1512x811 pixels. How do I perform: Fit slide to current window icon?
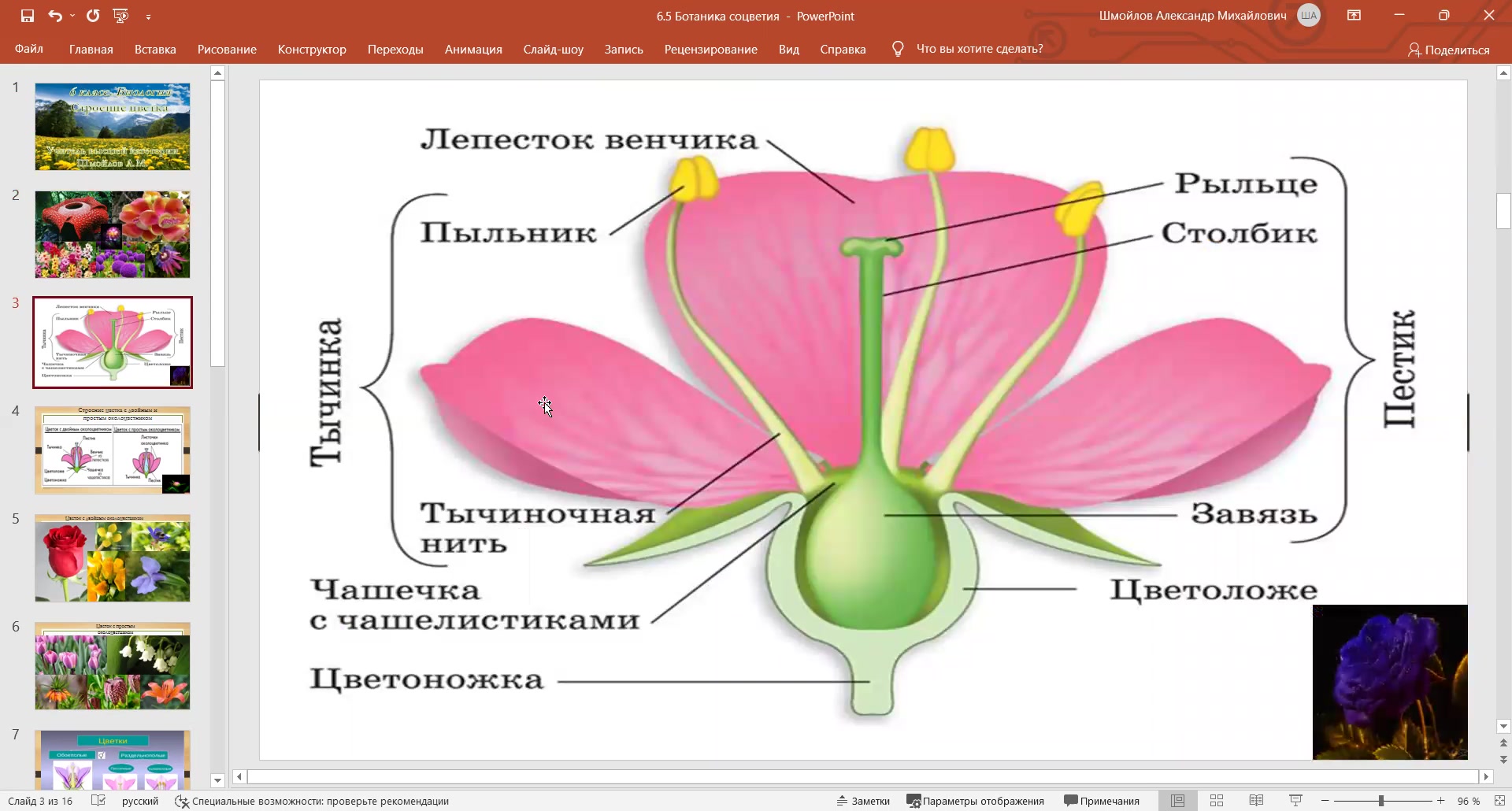coord(1500,801)
